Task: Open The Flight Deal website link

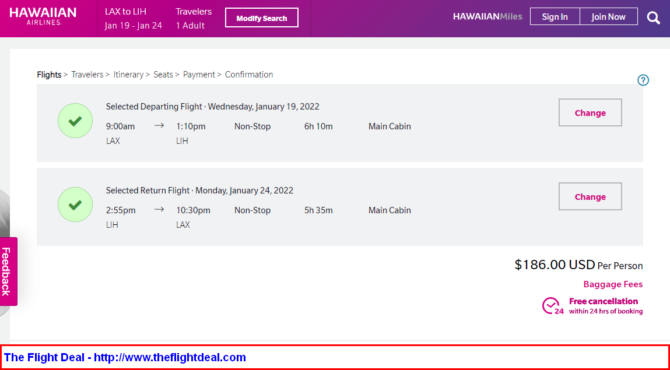Action: click(x=125, y=358)
